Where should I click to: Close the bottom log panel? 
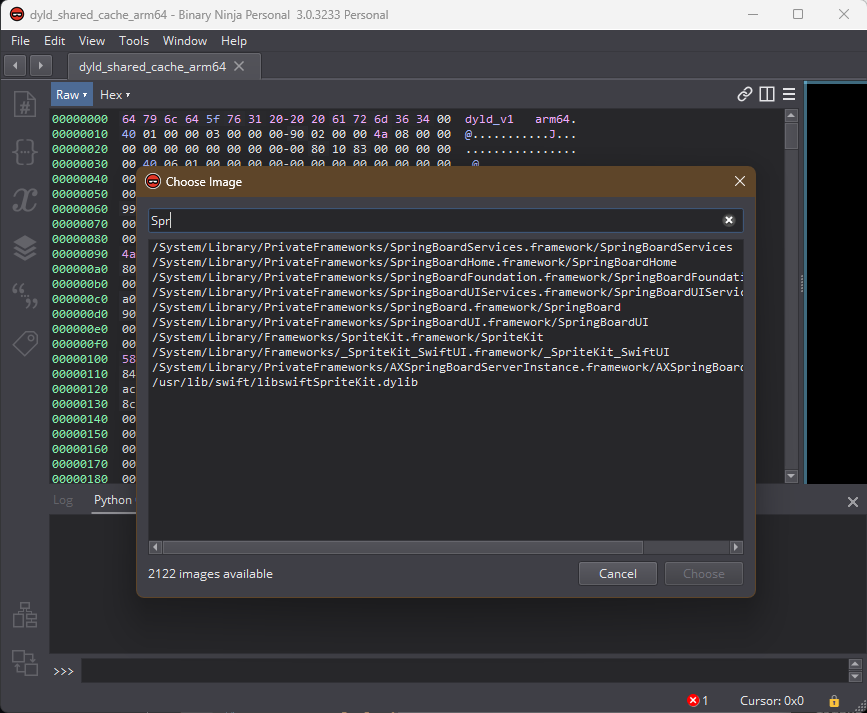coord(853,502)
